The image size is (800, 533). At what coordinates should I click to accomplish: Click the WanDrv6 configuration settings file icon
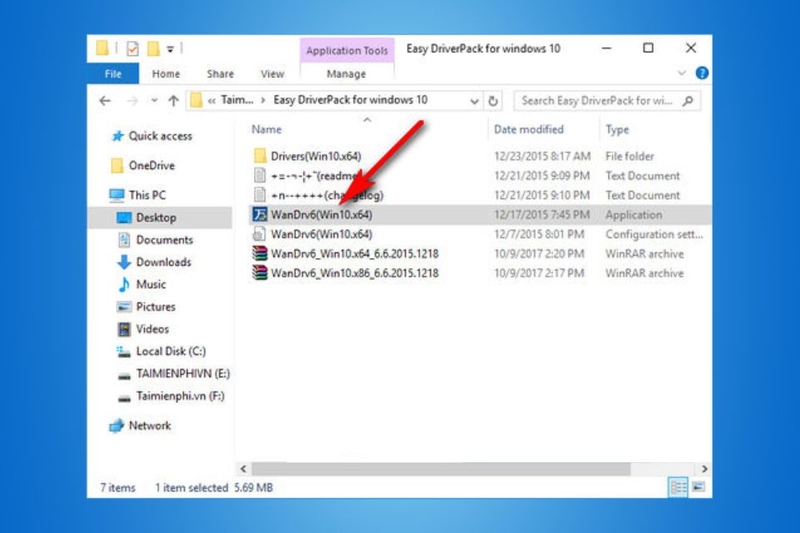(260, 234)
